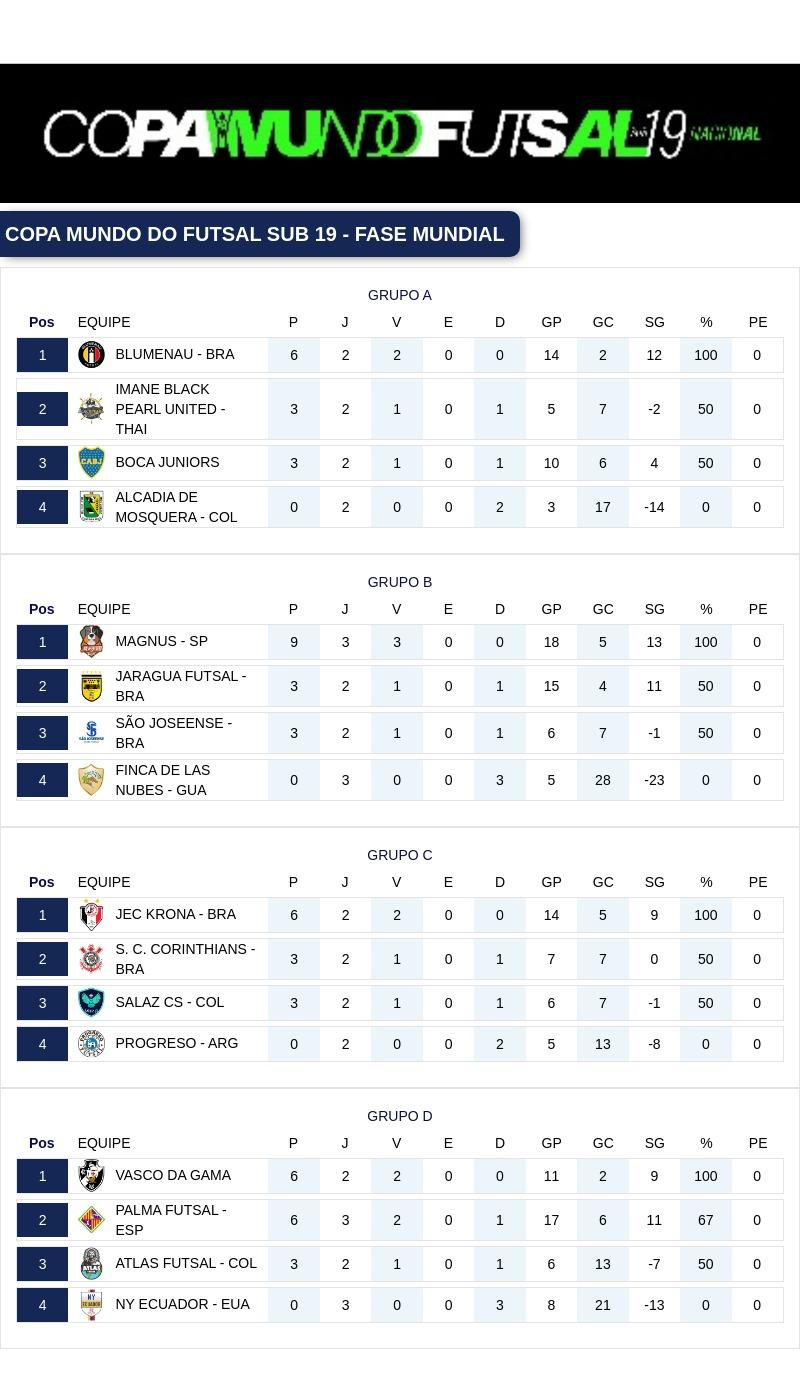Click the Blumenau - BRA club crest
This screenshot has width=800, height=1373.
91,354
